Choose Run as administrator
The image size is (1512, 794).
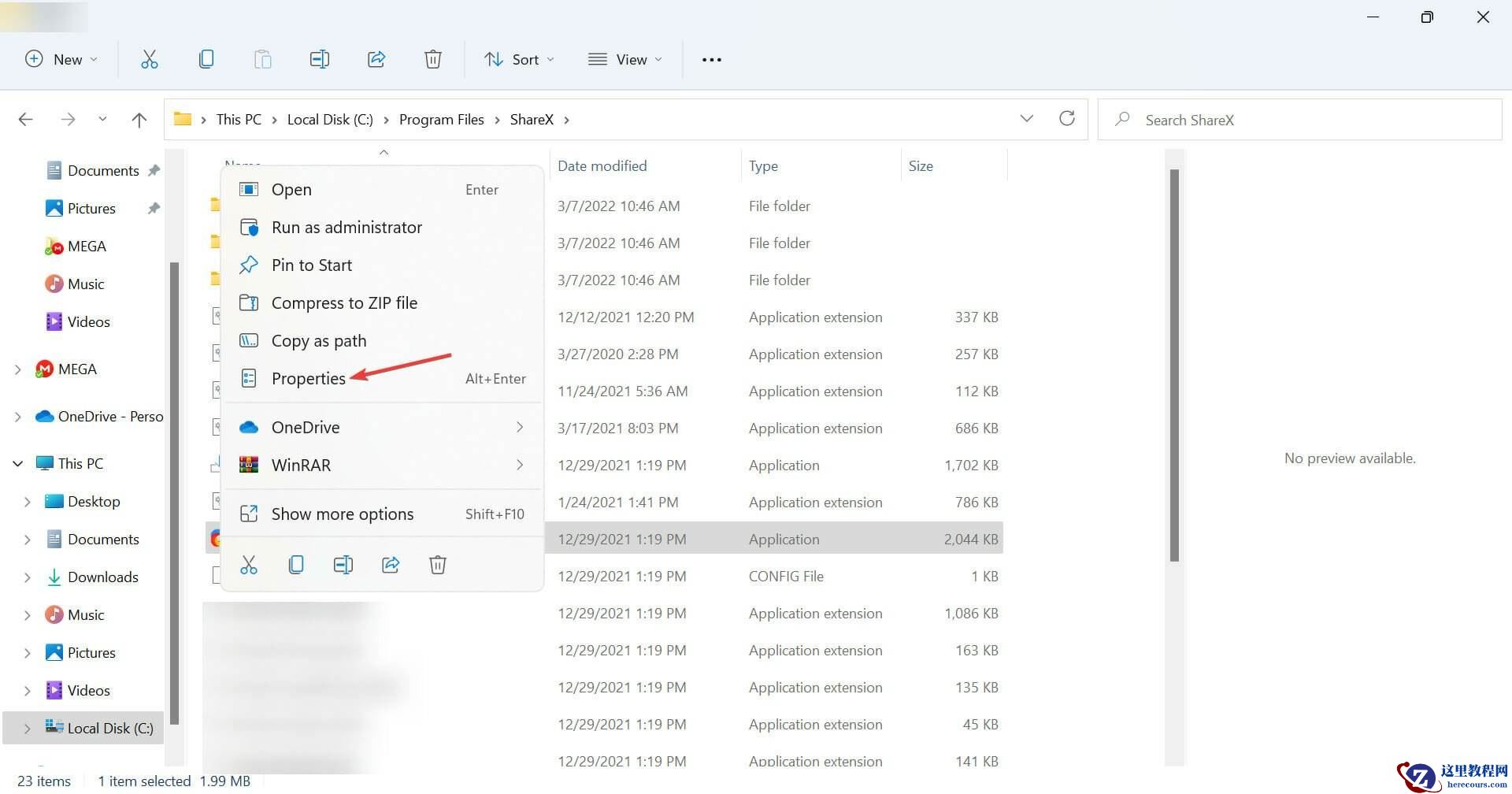click(x=346, y=228)
